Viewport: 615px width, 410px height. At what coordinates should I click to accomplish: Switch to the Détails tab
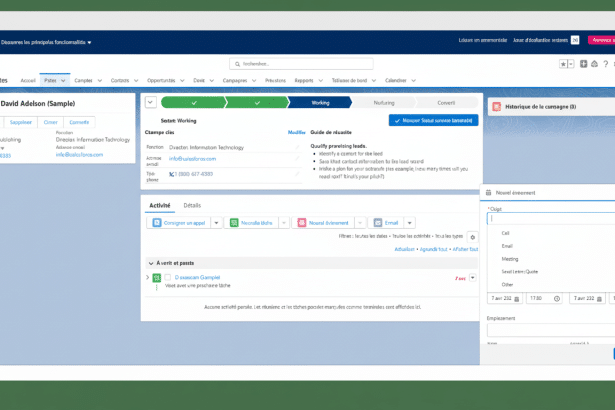192,205
